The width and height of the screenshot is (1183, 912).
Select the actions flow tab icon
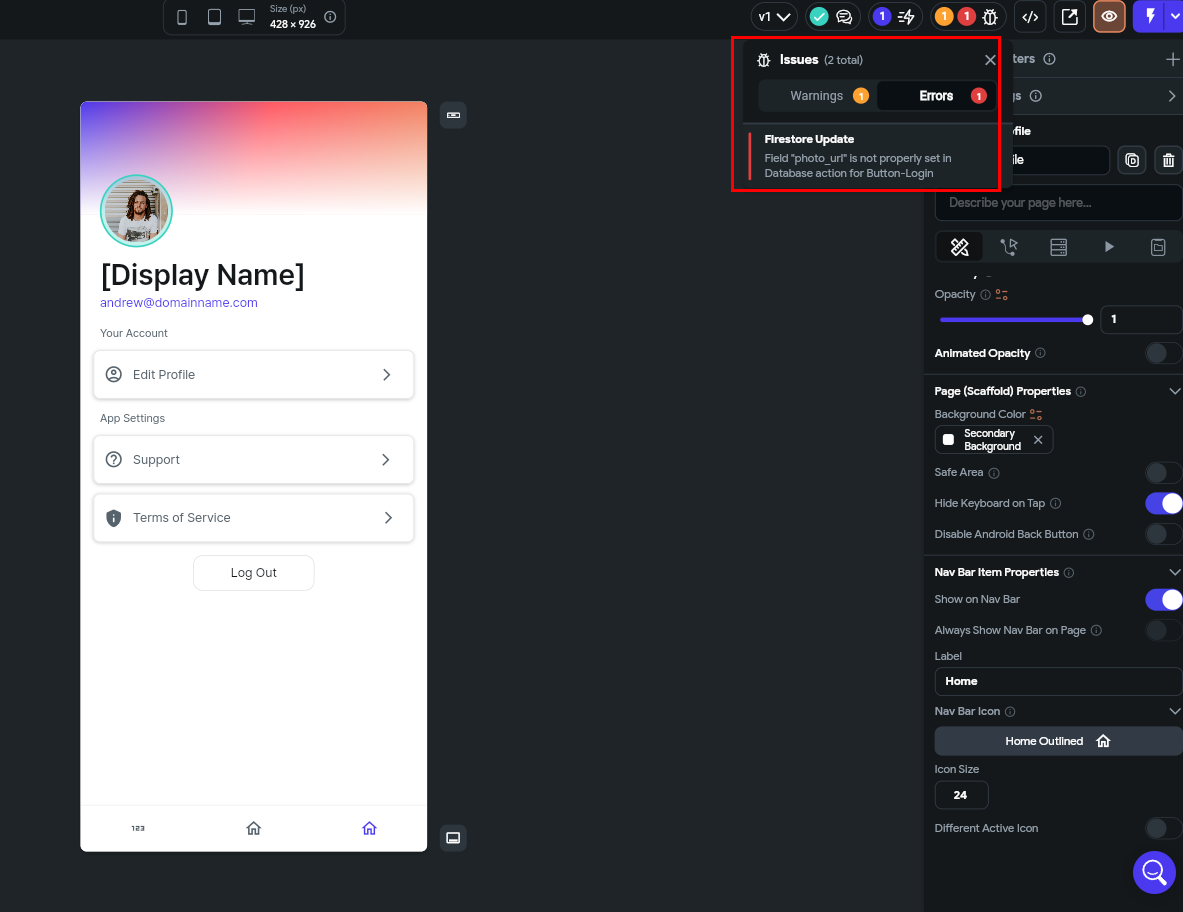pyautogui.click(x=1009, y=247)
